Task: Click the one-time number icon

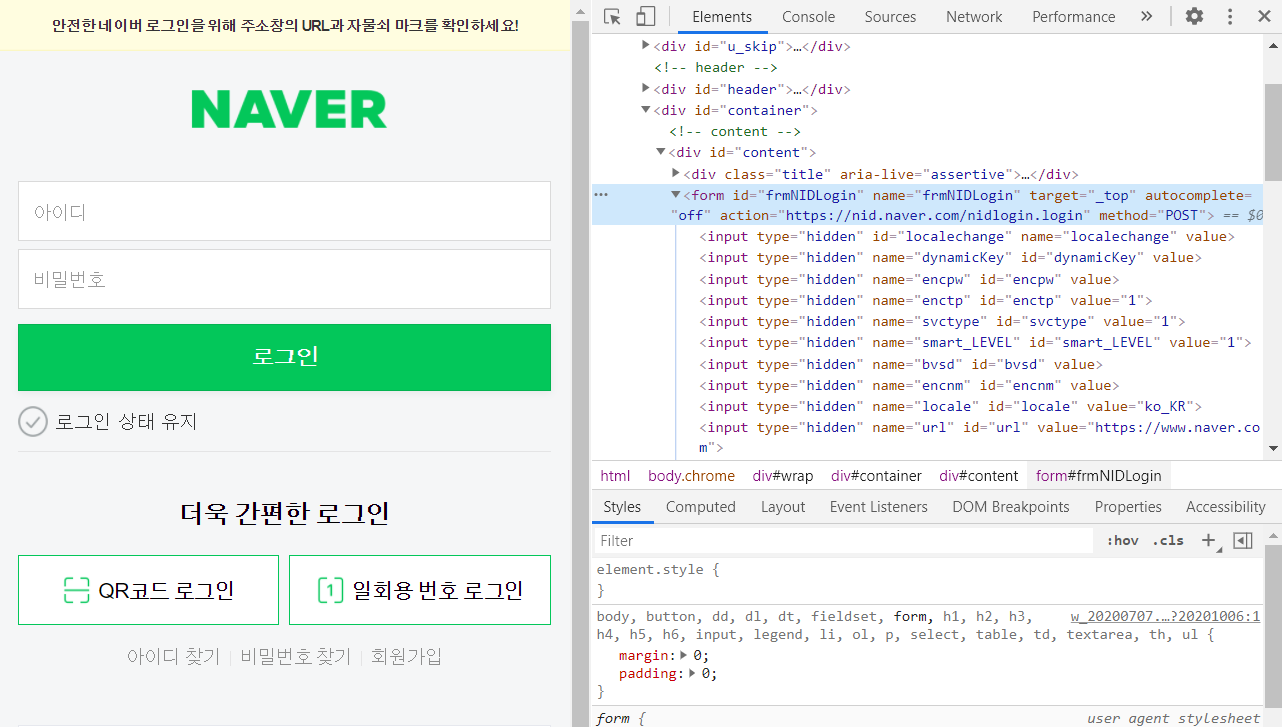Action: coord(330,590)
